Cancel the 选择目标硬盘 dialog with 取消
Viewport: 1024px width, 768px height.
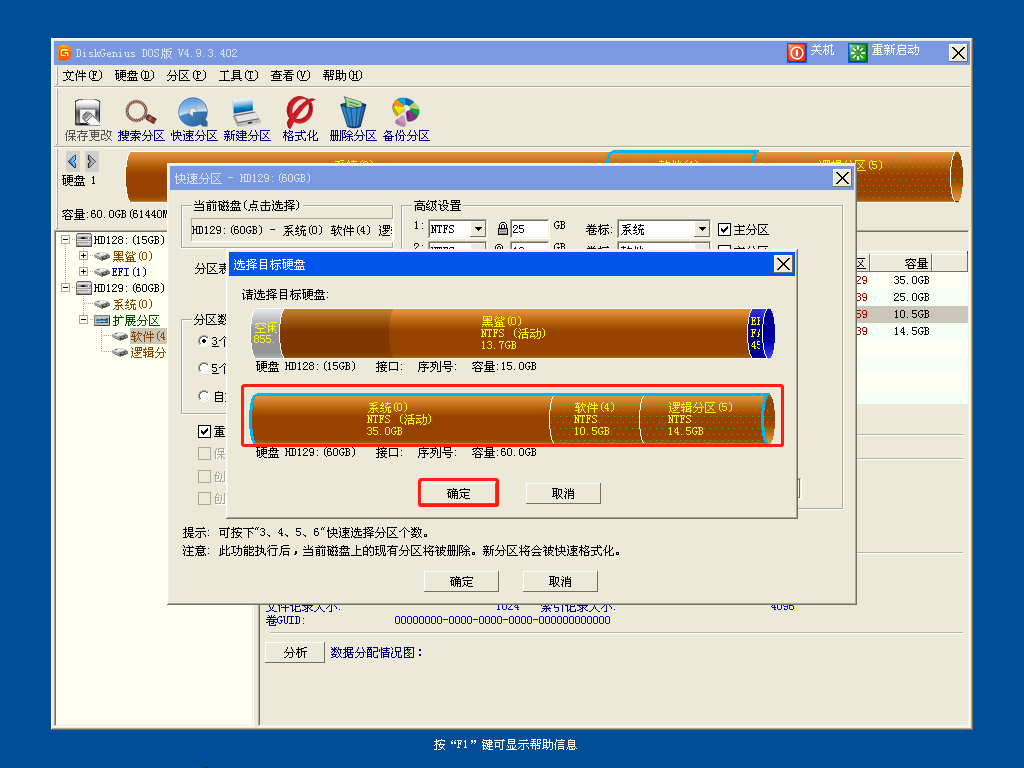[x=563, y=494]
